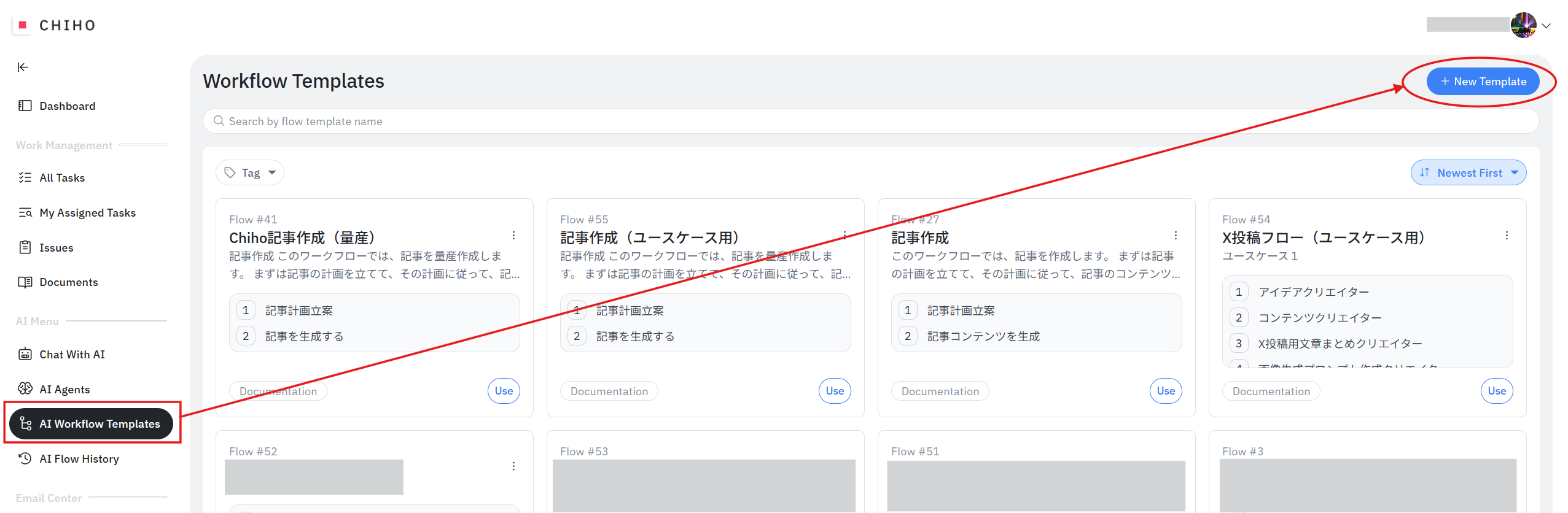Click the search magnifier icon
This screenshot has height=513, width=1568.
tap(219, 121)
